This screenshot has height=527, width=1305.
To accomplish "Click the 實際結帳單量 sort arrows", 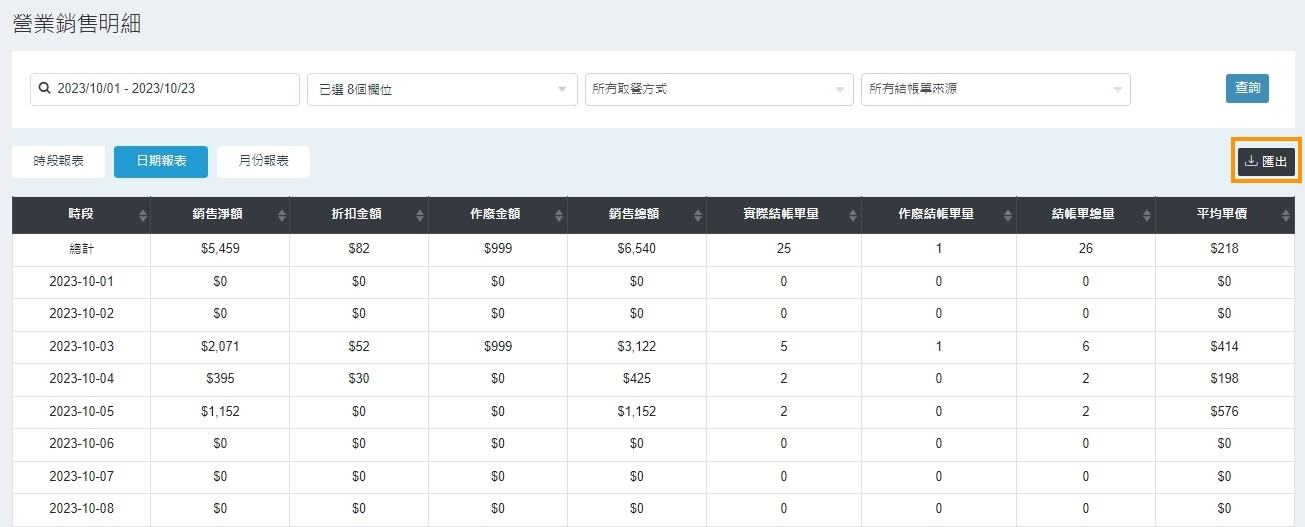I will (x=851, y=215).
